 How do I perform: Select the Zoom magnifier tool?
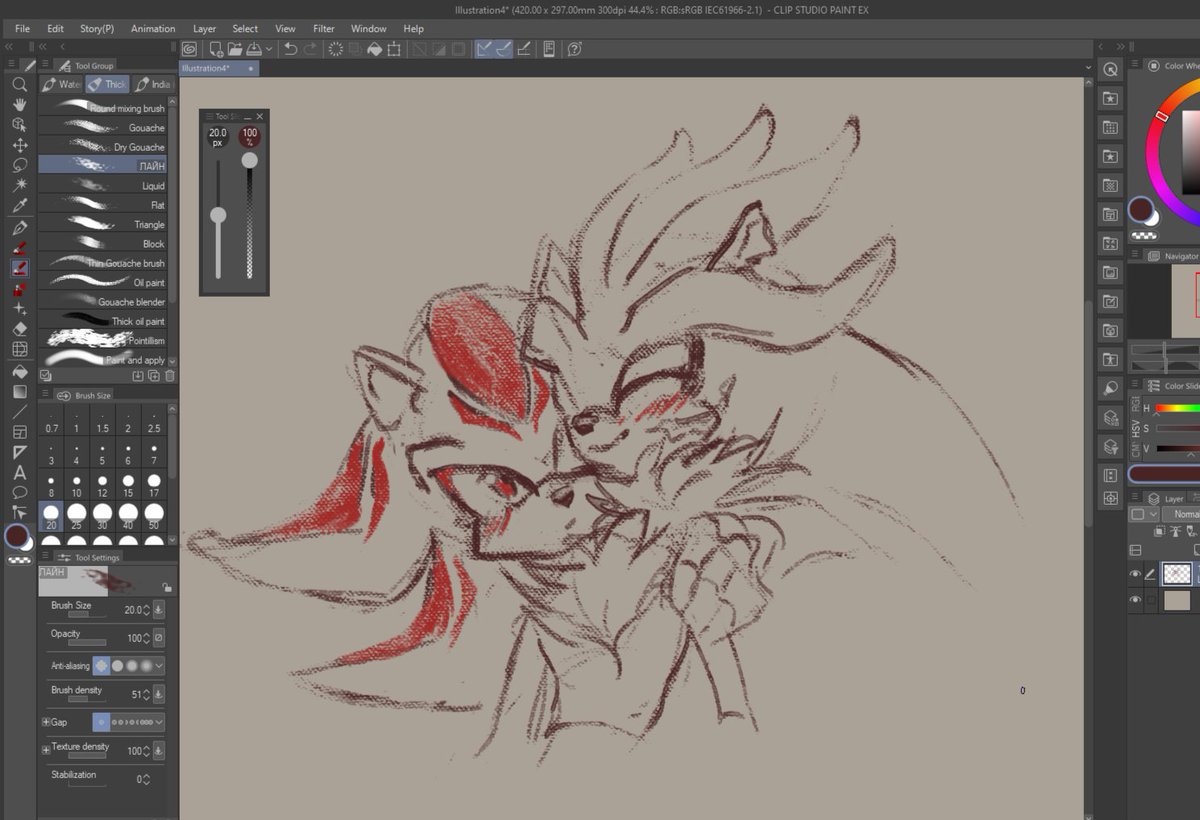[19, 84]
